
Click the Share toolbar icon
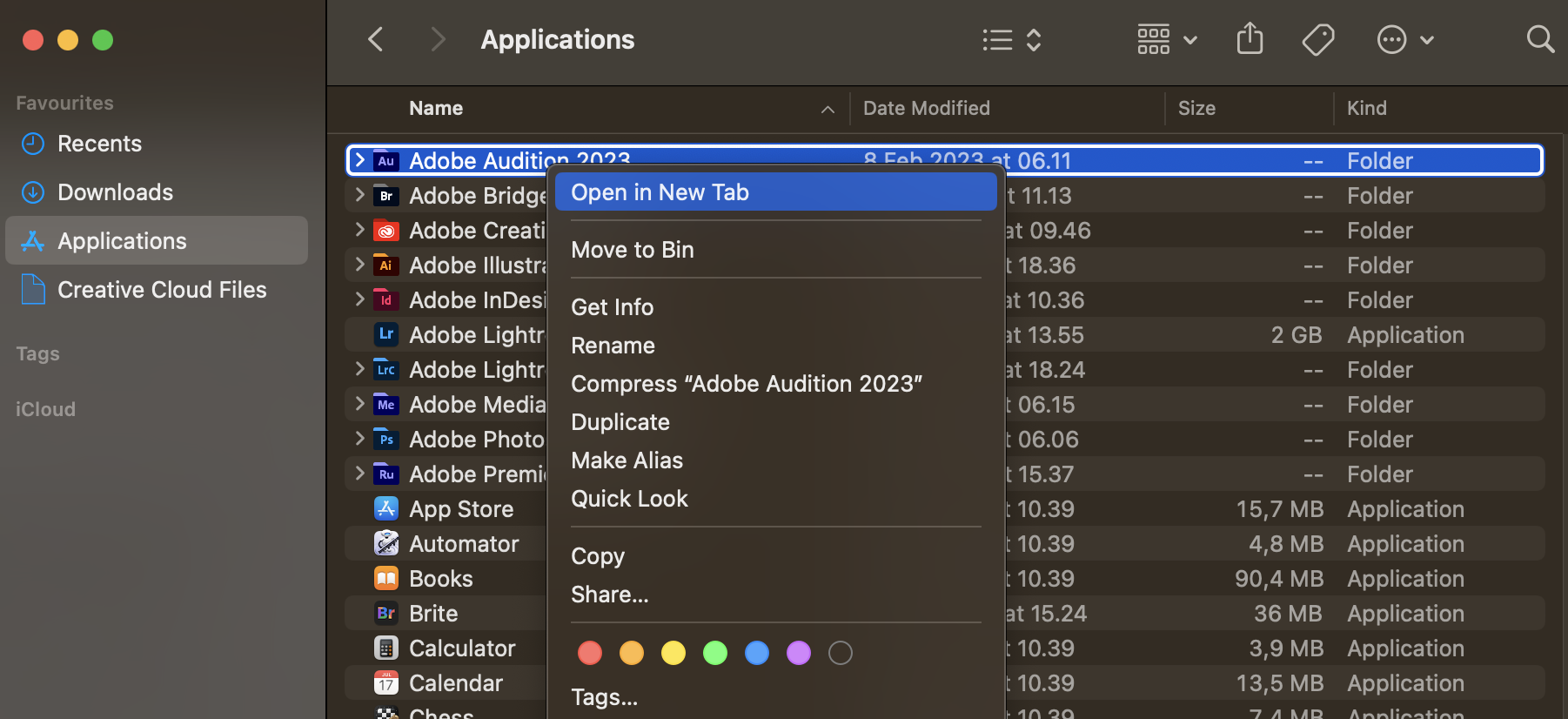1250,38
